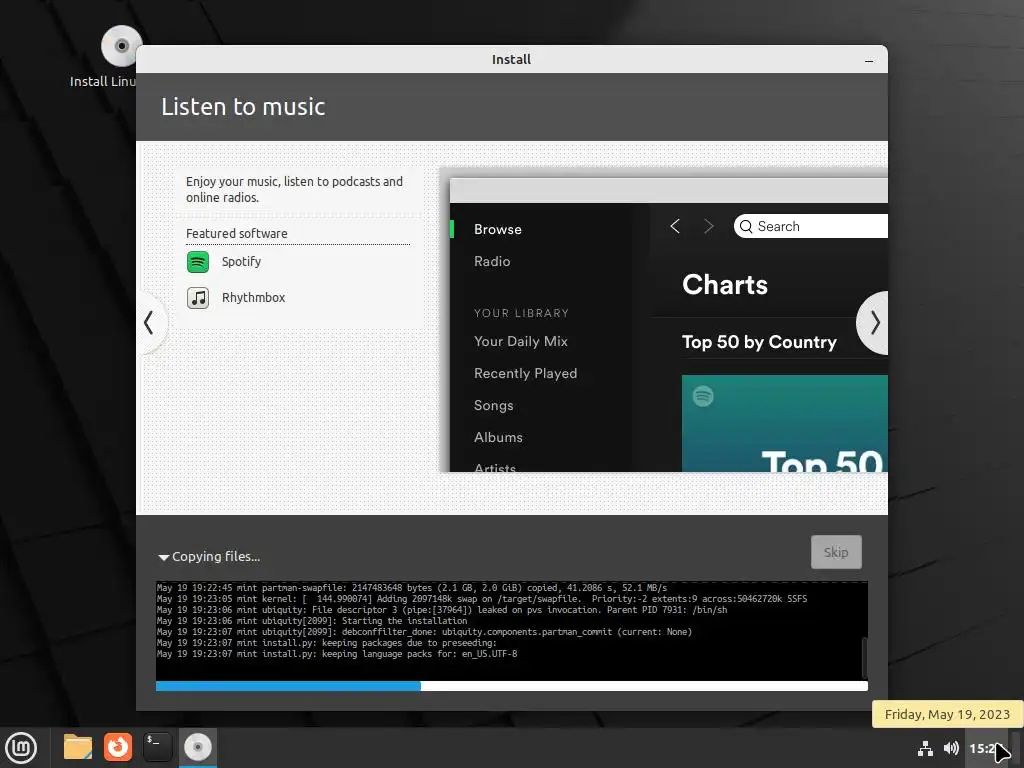
Task: Go to the previous slideshow slide
Action: point(151,323)
